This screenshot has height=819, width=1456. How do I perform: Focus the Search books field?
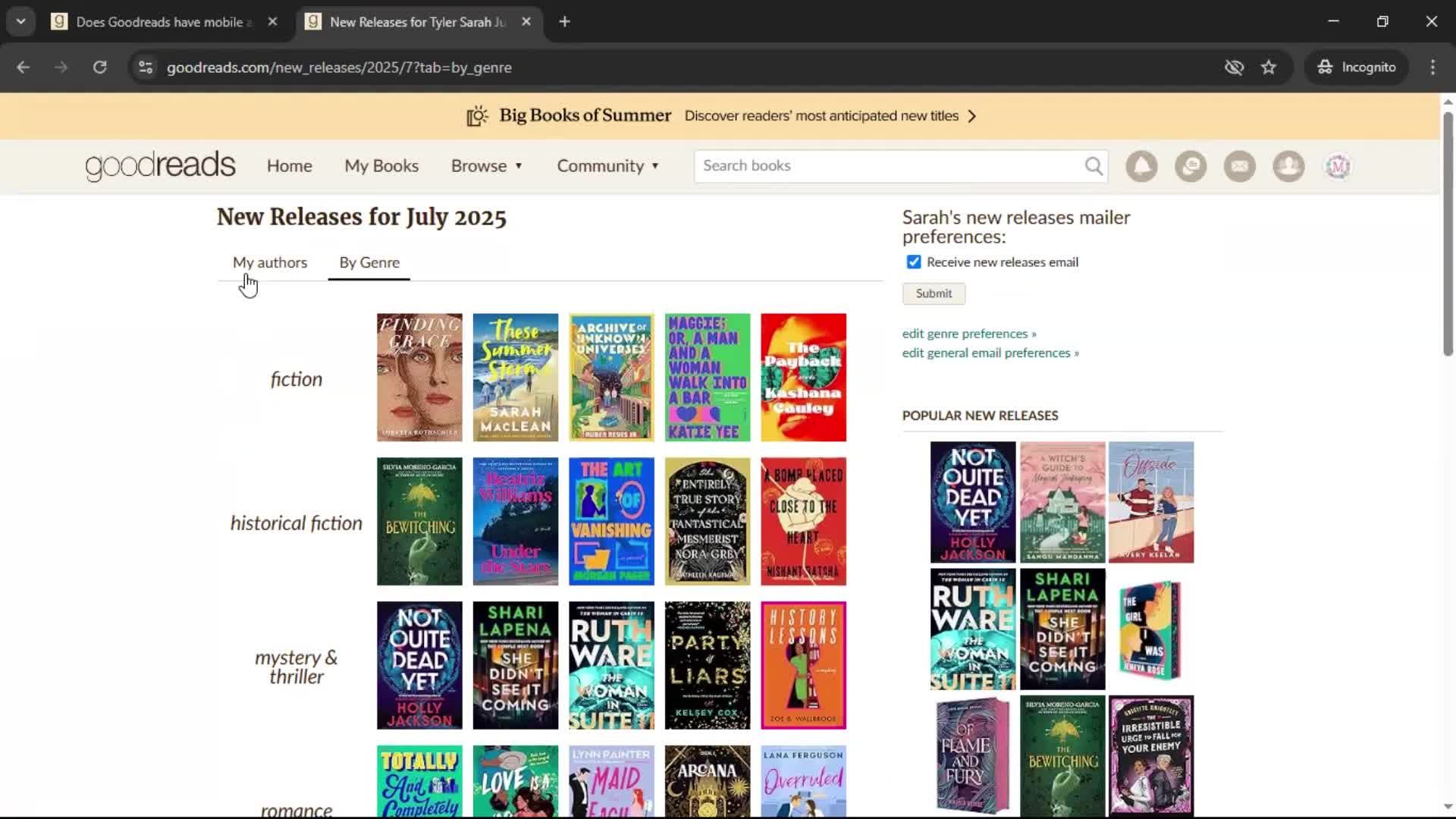coord(891,166)
